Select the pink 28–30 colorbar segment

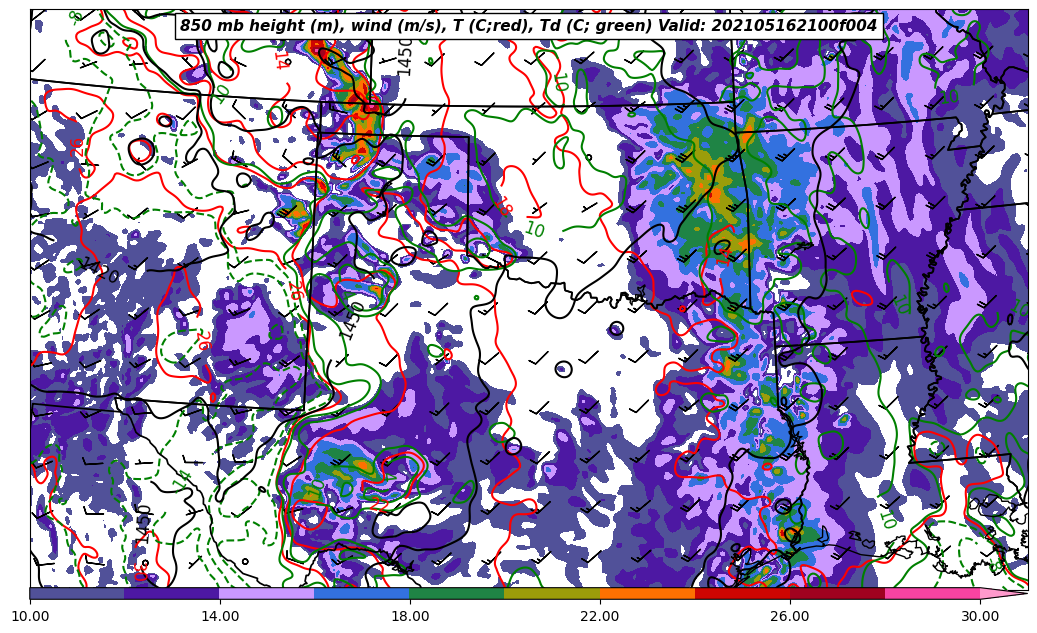coord(932,593)
